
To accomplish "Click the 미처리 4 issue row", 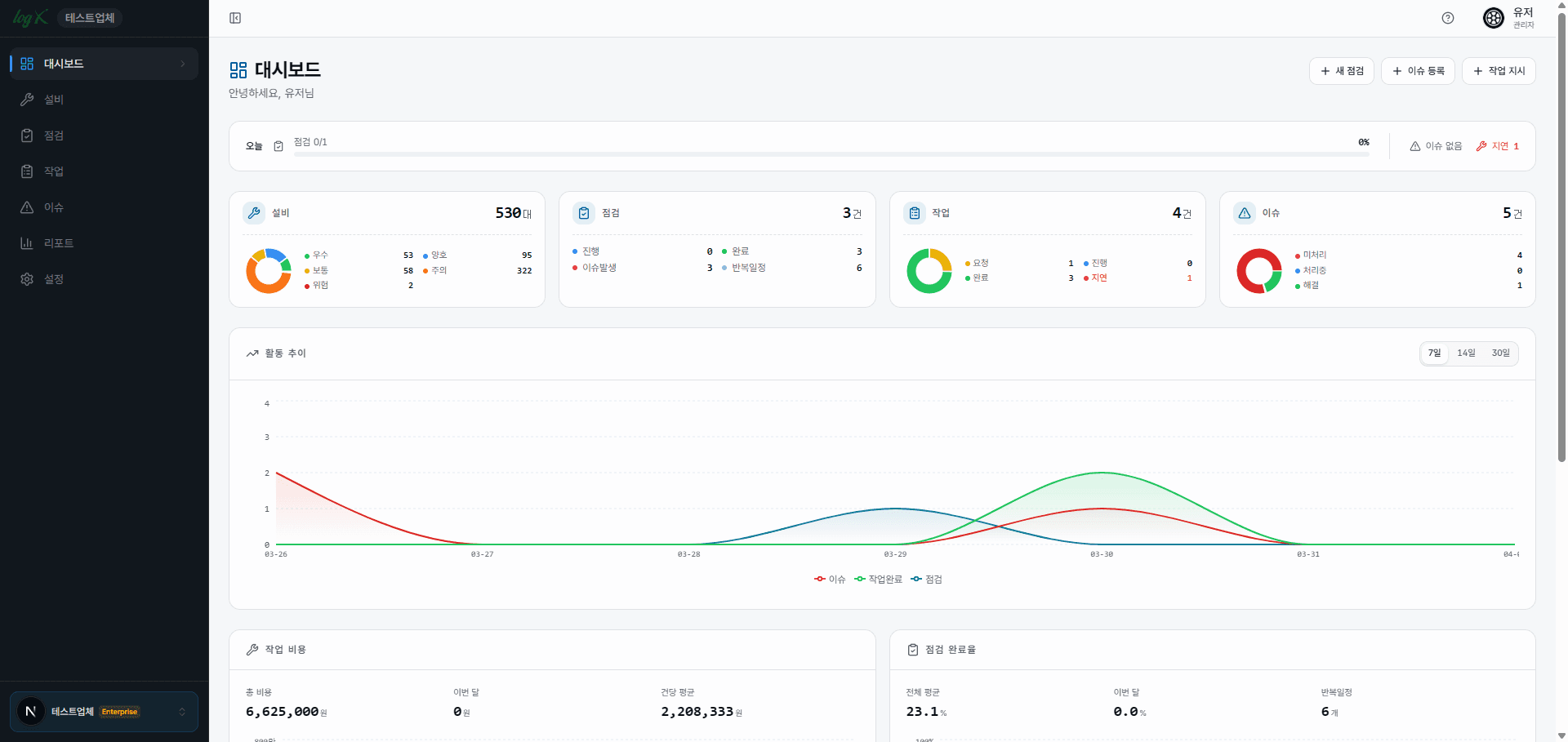I will 1408,255.
